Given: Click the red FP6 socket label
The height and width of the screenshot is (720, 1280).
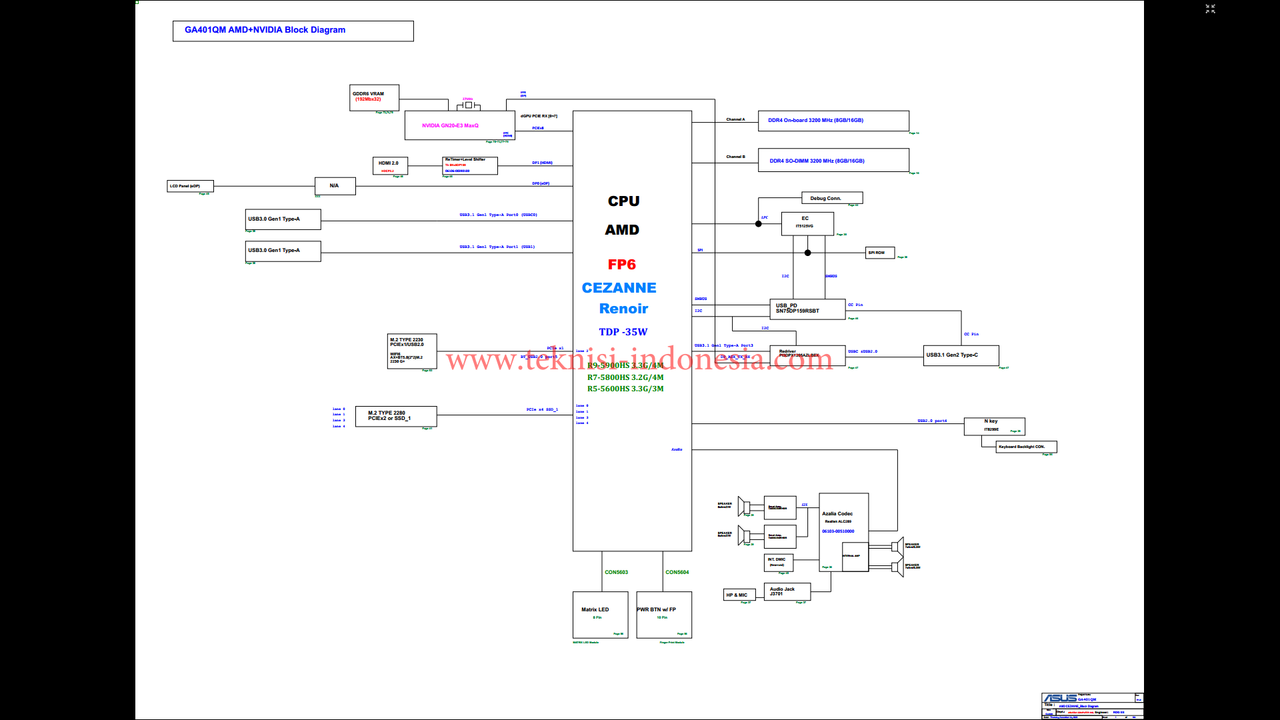Looking at the screenshot, I should click(623, 264).
